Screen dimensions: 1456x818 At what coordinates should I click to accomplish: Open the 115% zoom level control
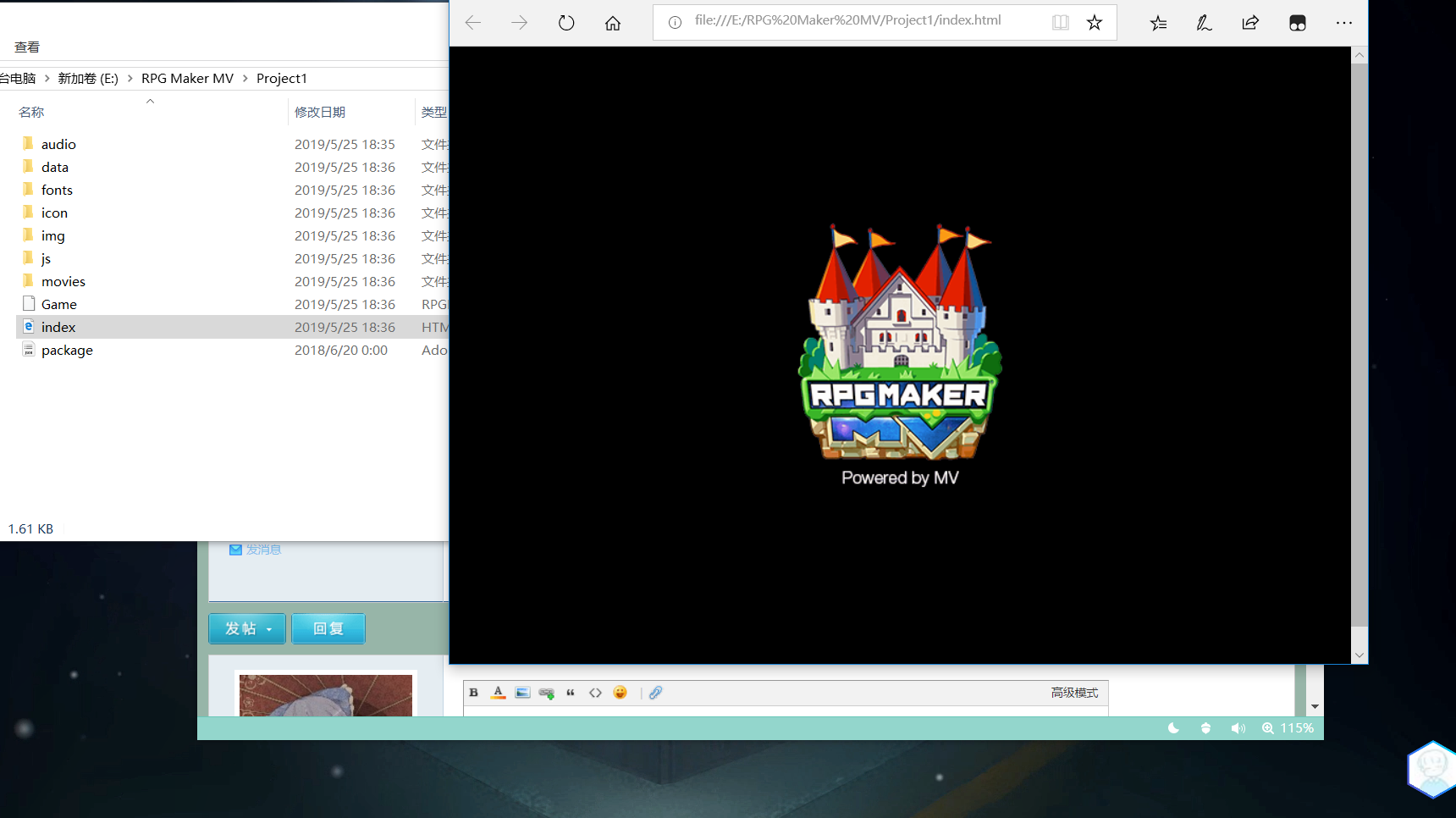click(1288, 728)
